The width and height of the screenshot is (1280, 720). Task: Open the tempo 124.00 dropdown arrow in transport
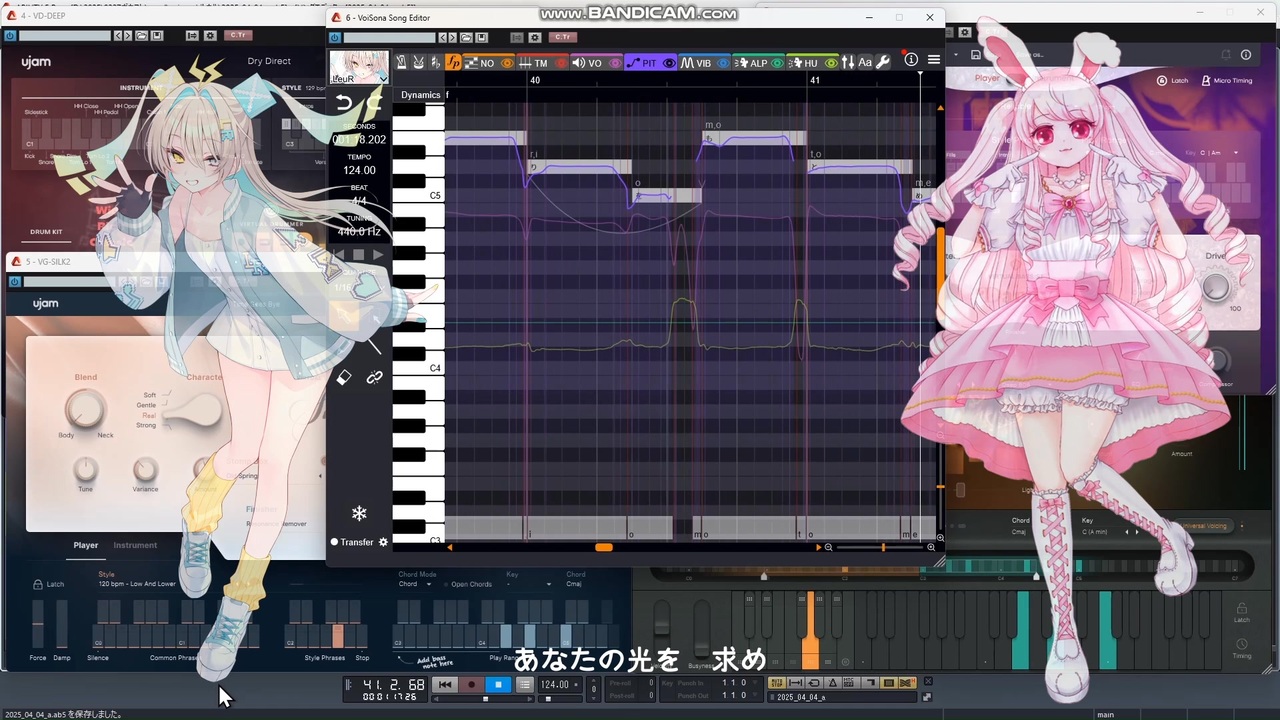coord(577,685)
